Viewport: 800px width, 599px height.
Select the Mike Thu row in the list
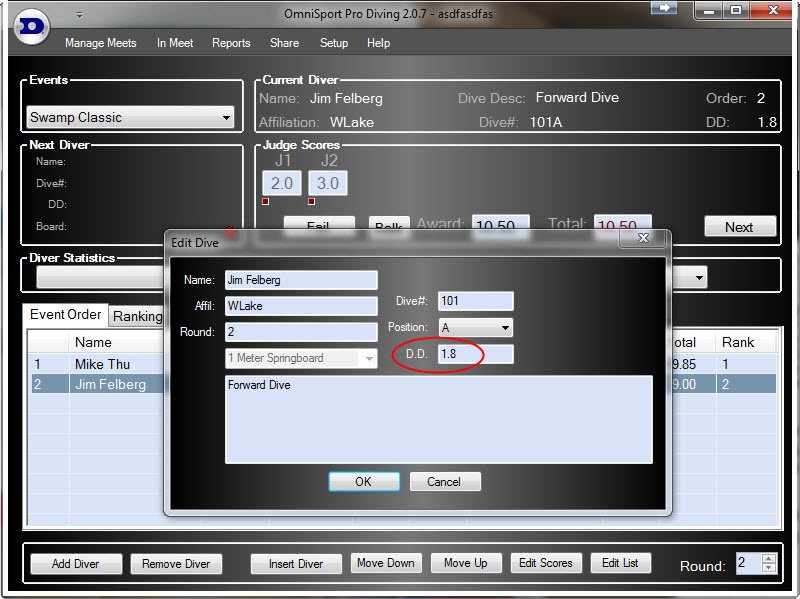[102, 364]
